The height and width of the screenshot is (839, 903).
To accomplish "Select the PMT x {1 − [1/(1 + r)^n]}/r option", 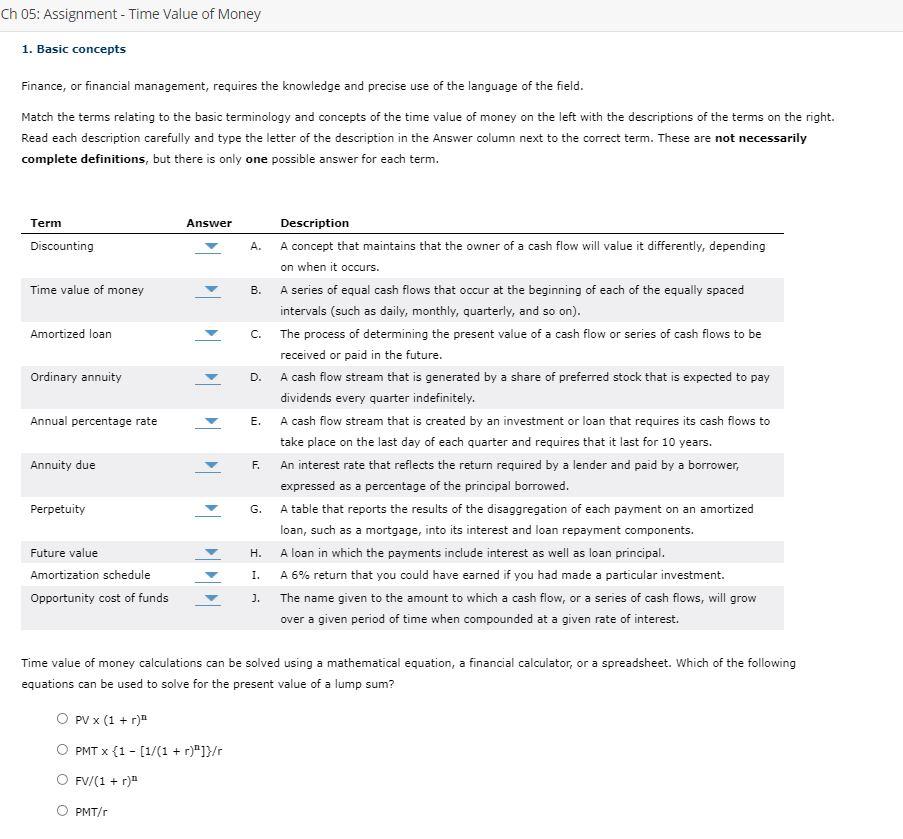I will coord(61,749).
